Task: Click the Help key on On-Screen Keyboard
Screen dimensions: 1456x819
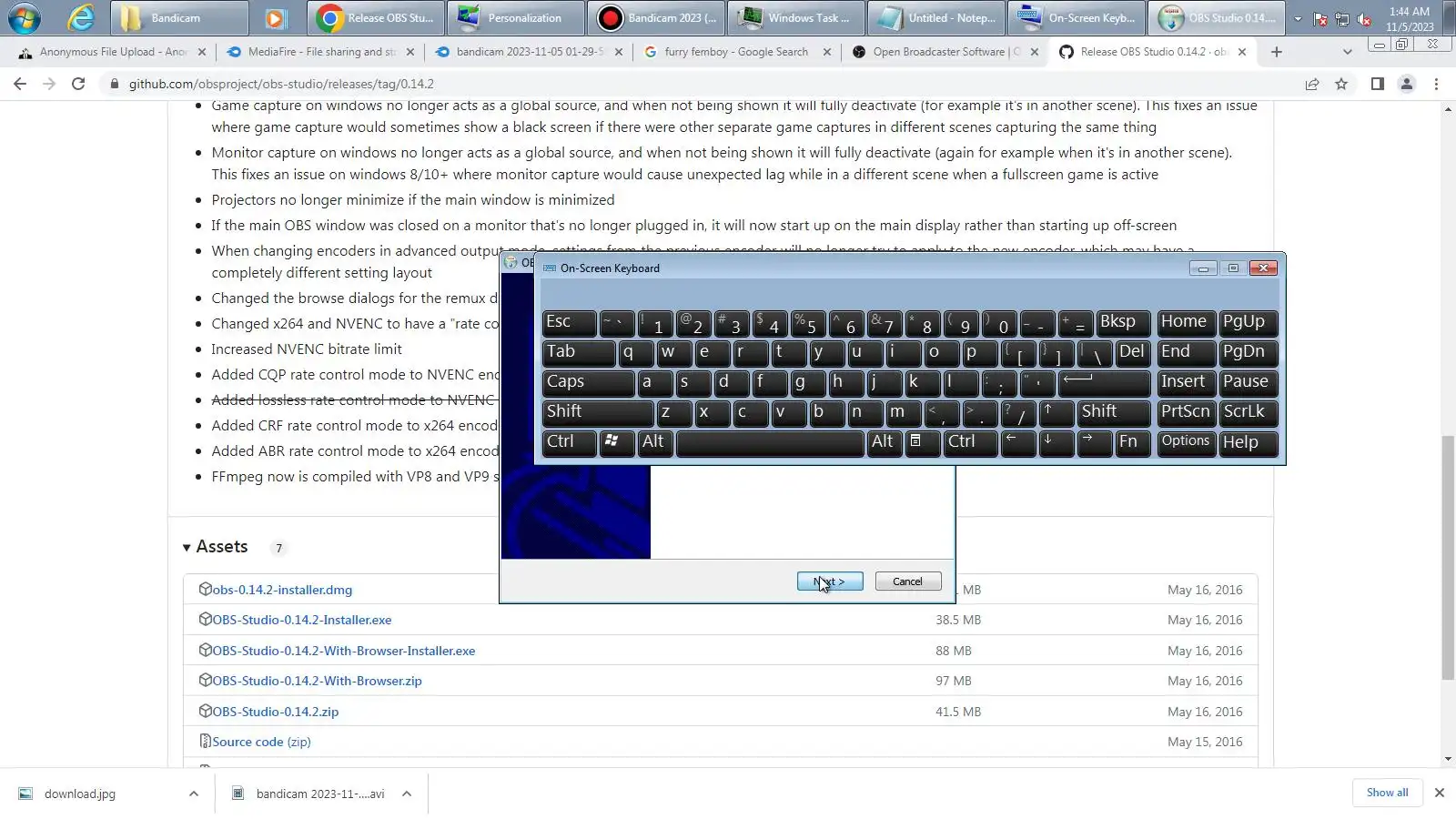Action: coord(1249,442)
